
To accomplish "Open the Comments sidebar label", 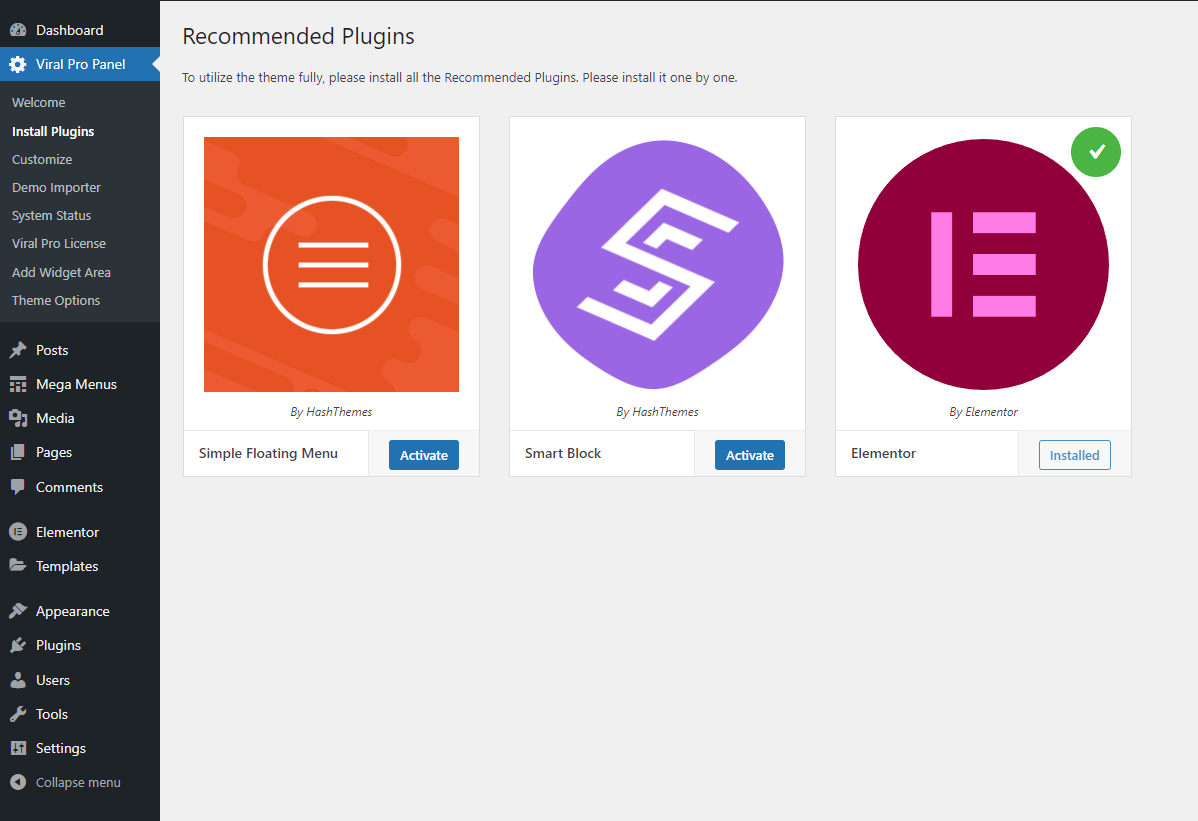I will pos(70,487).
